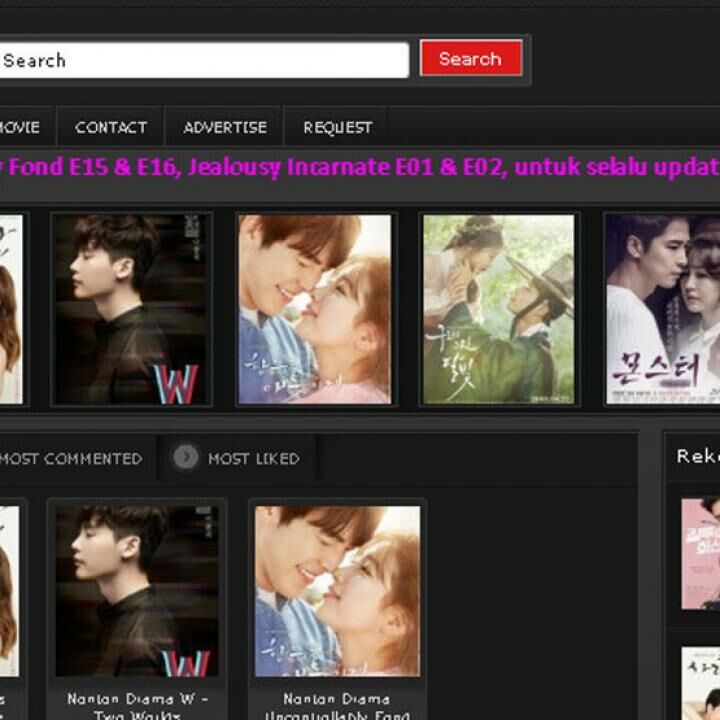Open the Monster drama poster in the carousel
This screenshot has width=720, height=720.
point(662,309)
